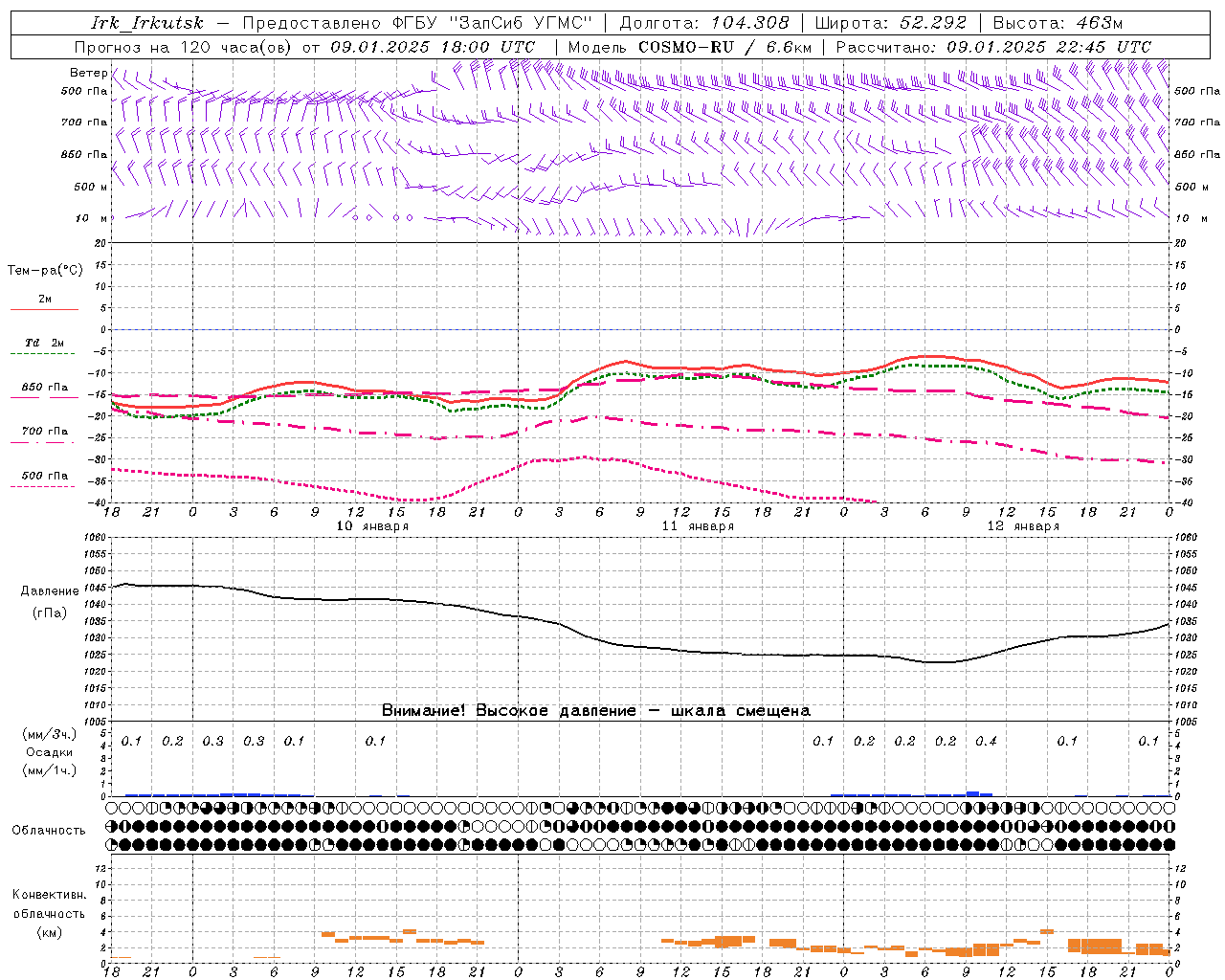Screen dimensions: 1225x980
Task: Click the (мм/1ч.) precipitation unit label
Action: tap(50, 770)
